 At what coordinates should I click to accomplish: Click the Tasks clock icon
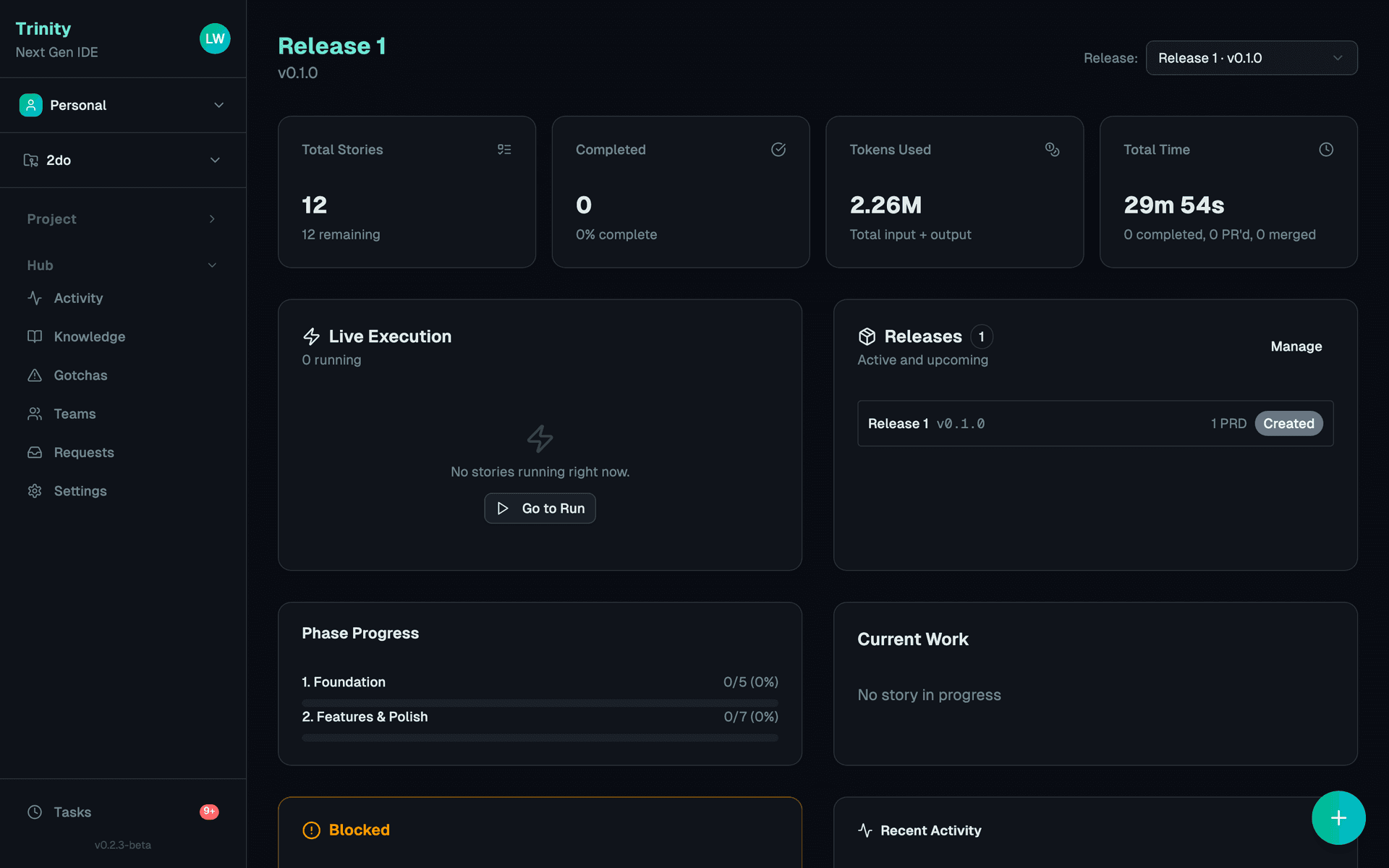35,812
